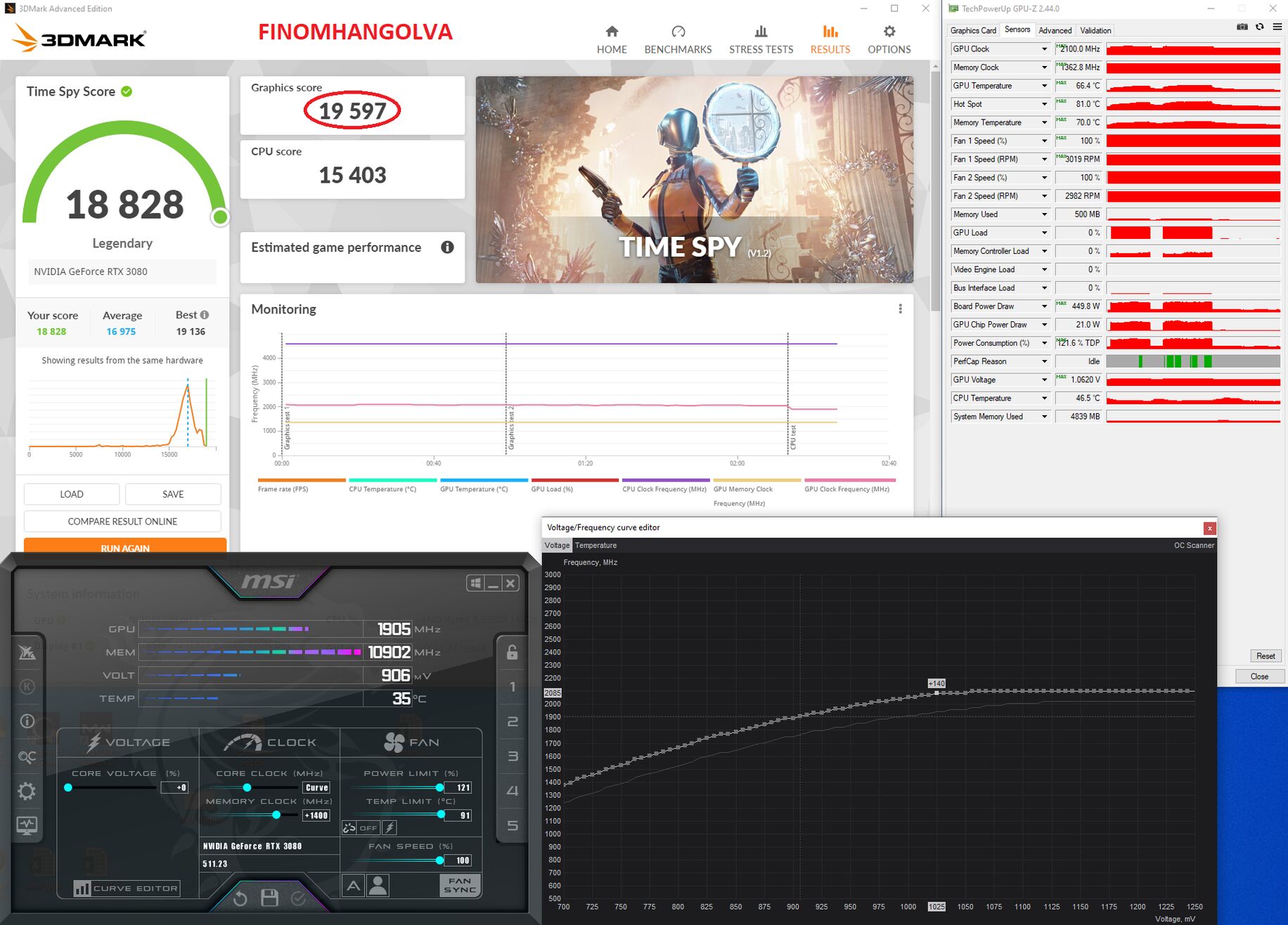Click the Memory Clock slider handle
Image resolution: width=1288 pixels, height=925 pixels.
(276, 815)
